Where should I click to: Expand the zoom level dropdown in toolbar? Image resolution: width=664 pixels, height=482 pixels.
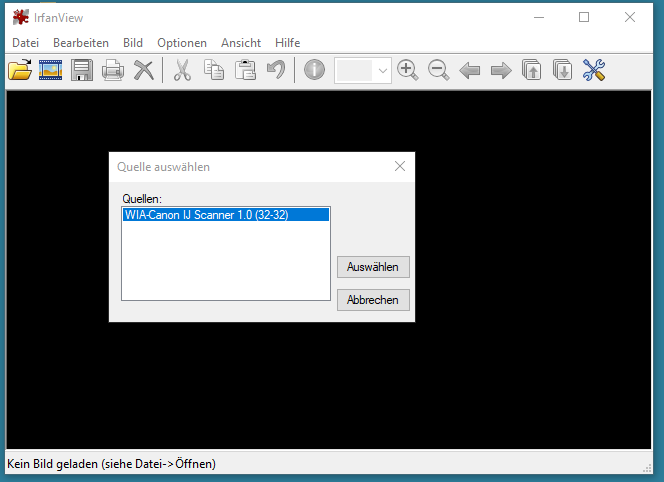[x=382, y=70]
